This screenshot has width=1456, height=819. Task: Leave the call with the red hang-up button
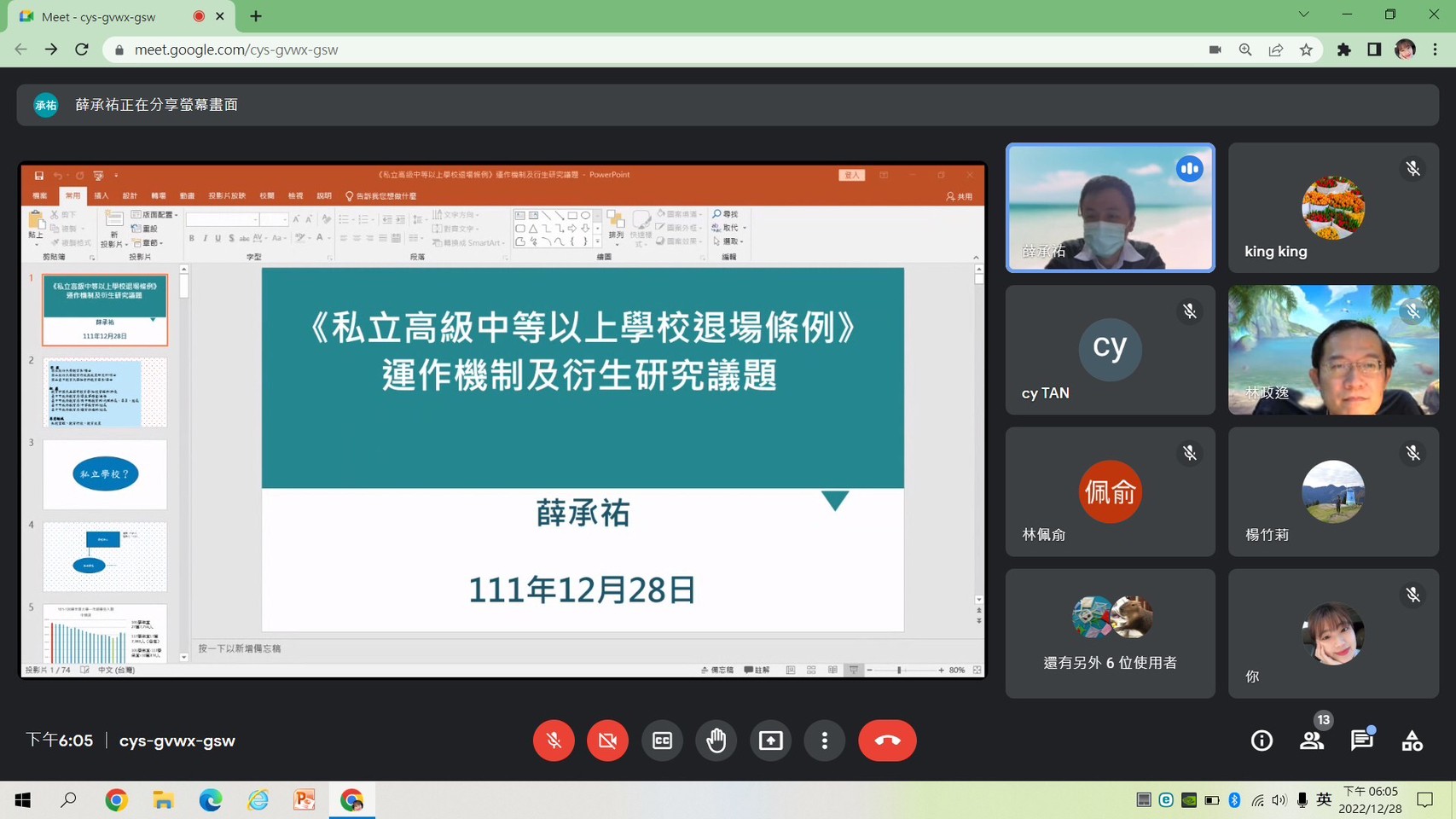pyautogui.click(x=887, y=741)
